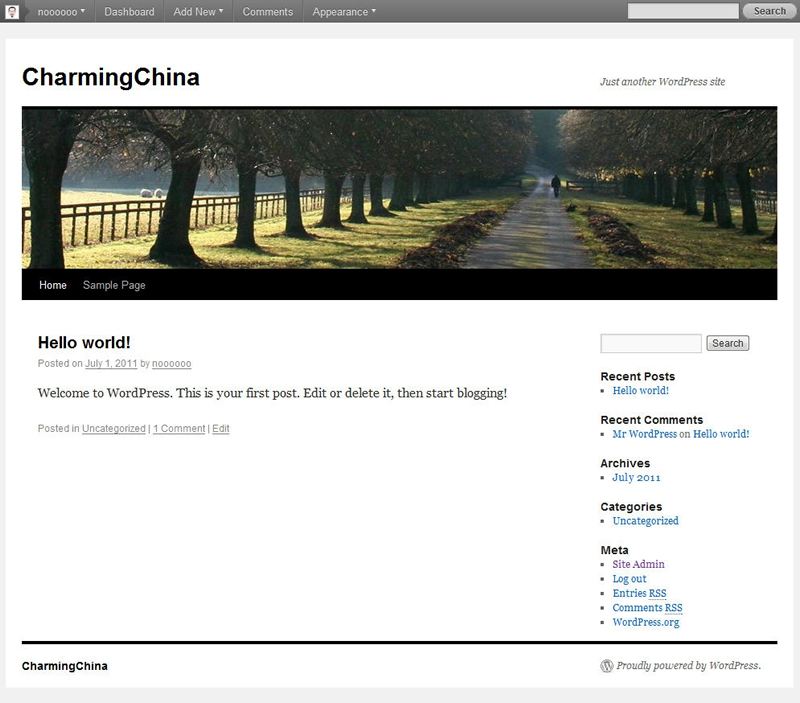The height and width of the screenshot is (703, 800).
Task: Edit the post via the Edit link
Action: tap(219, 428)
